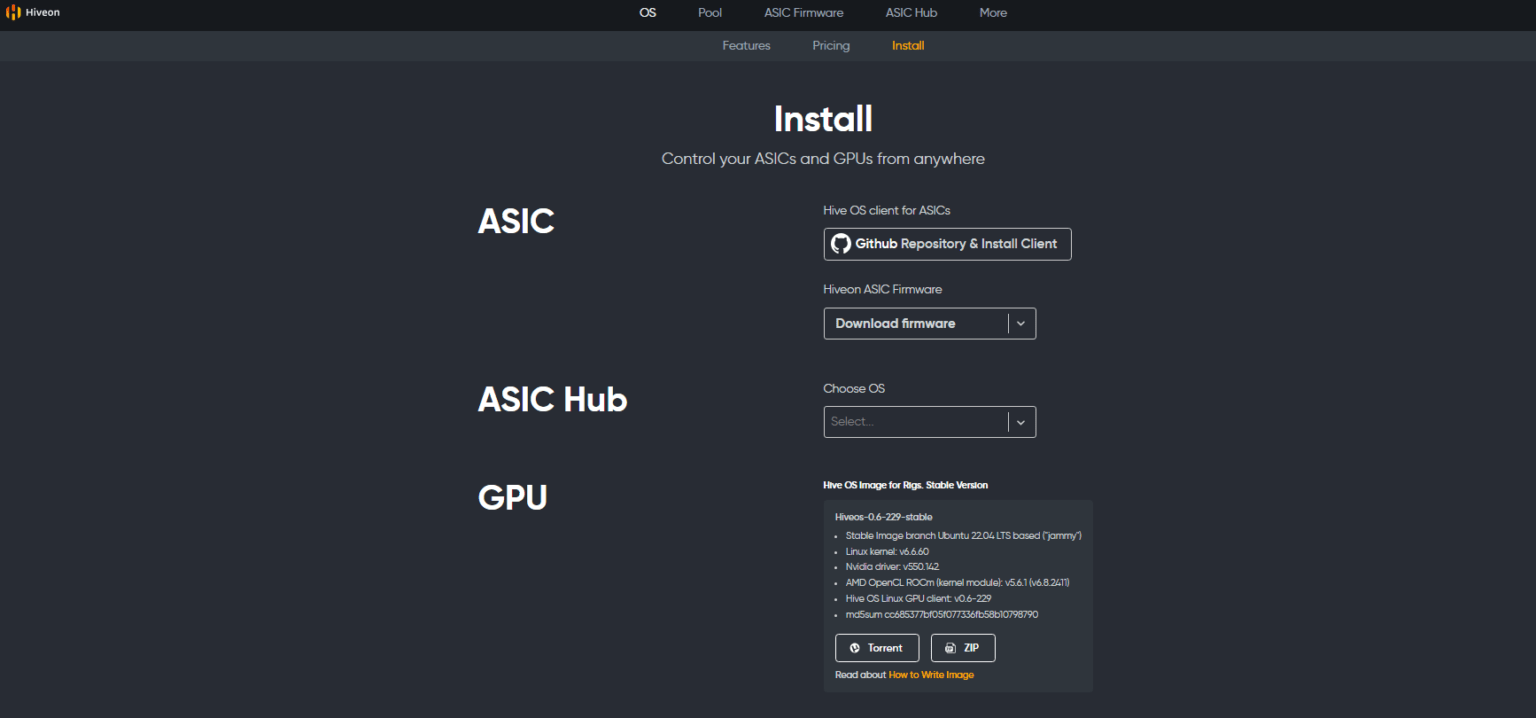Click the Choose OS label
Image resolution: width=1536 pixels, height=718 pixels.
pyautogui.click(x=854, y=388)
